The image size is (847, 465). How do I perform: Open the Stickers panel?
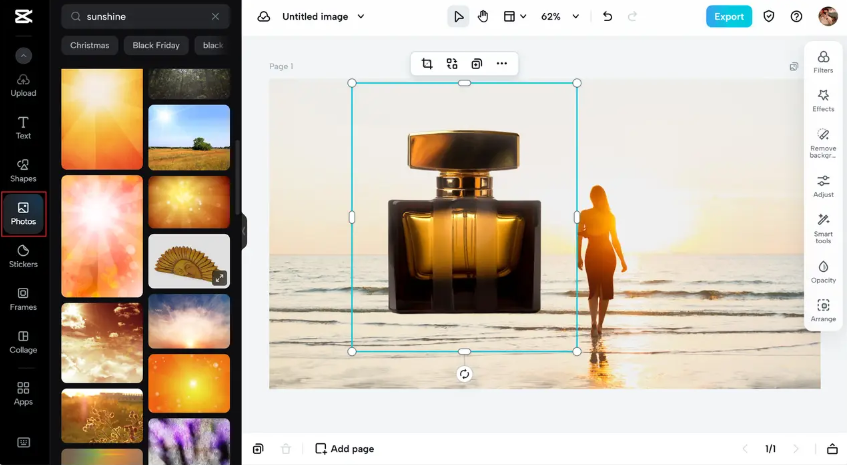[x=23, y=257]
